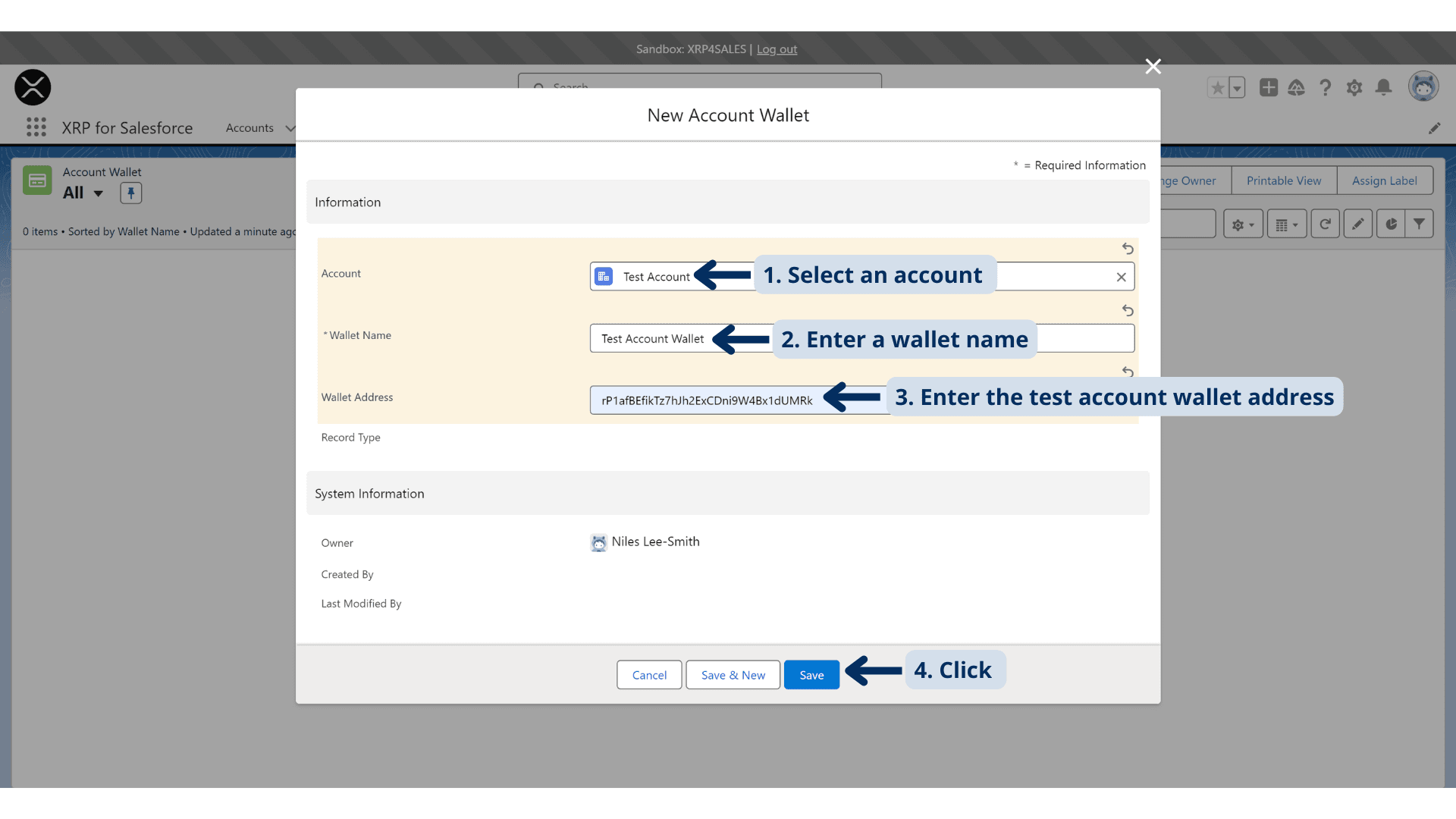Show the list view charts icon
Viewport: 1456px width, 819px height.
(x=1391, y=224)
